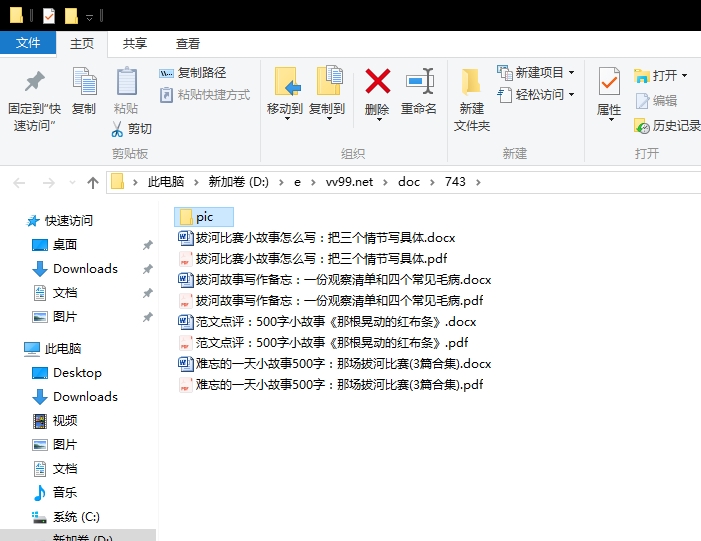The image size is (701, 541).
Task: Click the Cut scissors button
Action: pos(132,129)
